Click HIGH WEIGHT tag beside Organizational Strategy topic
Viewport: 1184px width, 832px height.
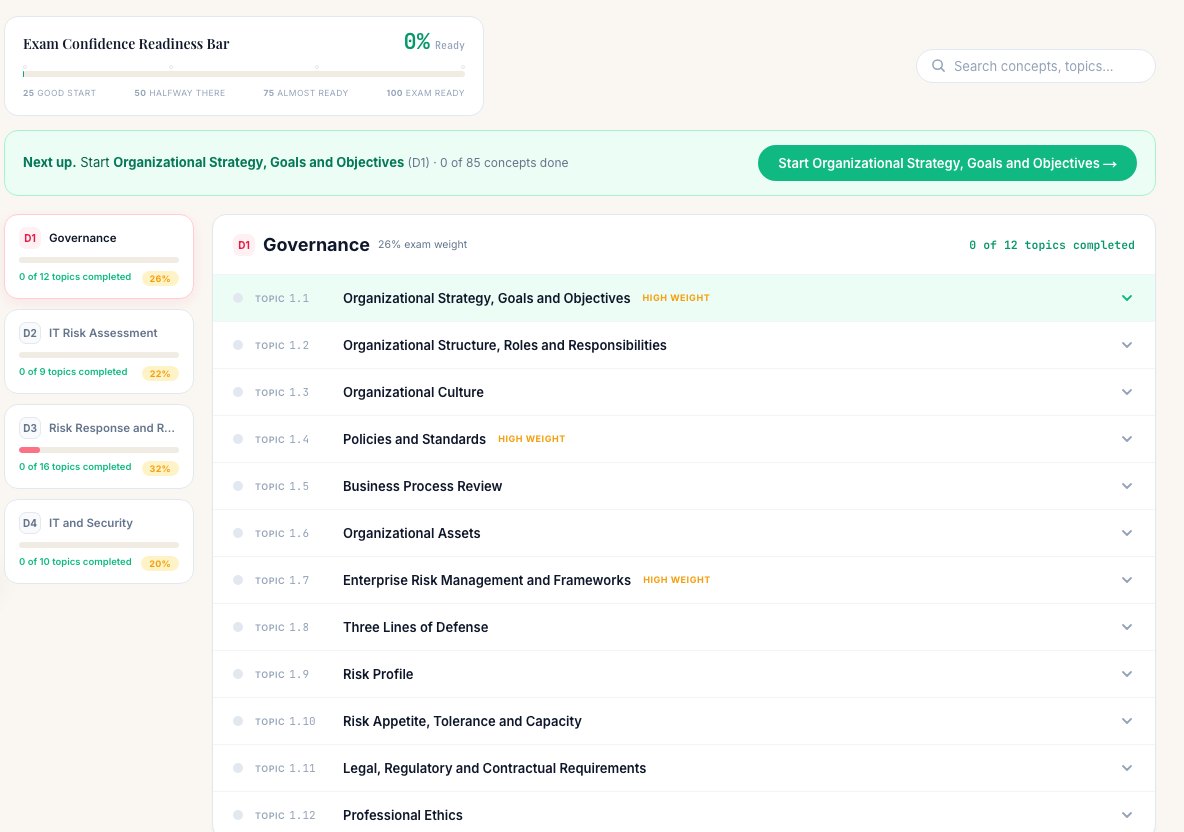[x=676, y=297]
